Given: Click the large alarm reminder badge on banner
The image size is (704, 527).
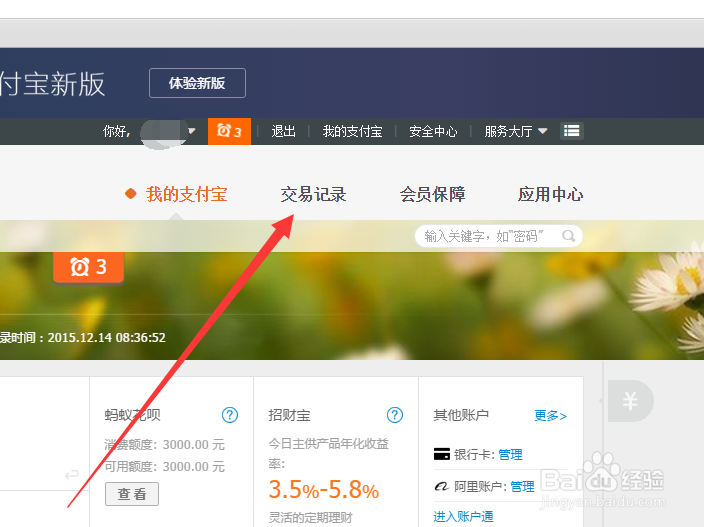Looking at the screenshot, I should tap(88, 267).
